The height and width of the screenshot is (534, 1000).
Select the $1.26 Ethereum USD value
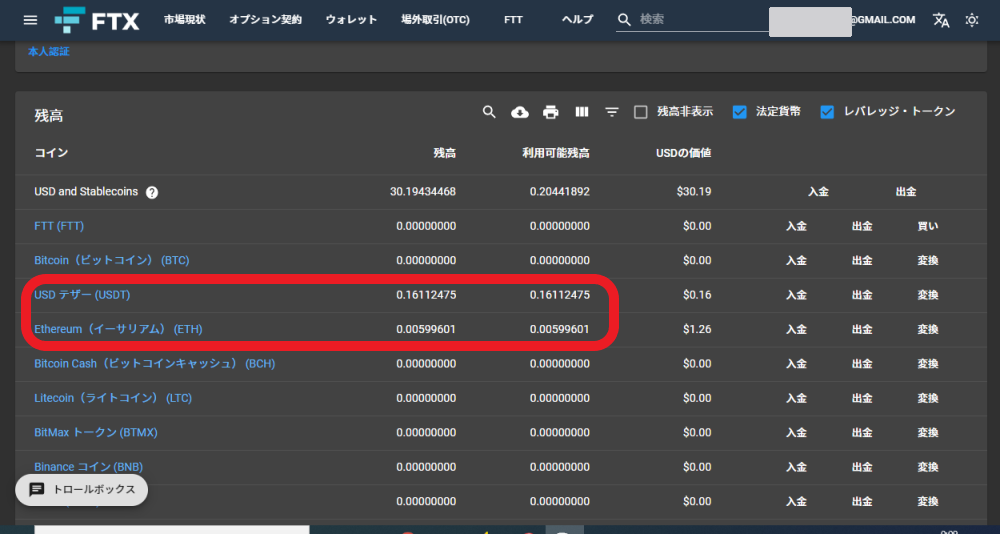pos(697,330)
